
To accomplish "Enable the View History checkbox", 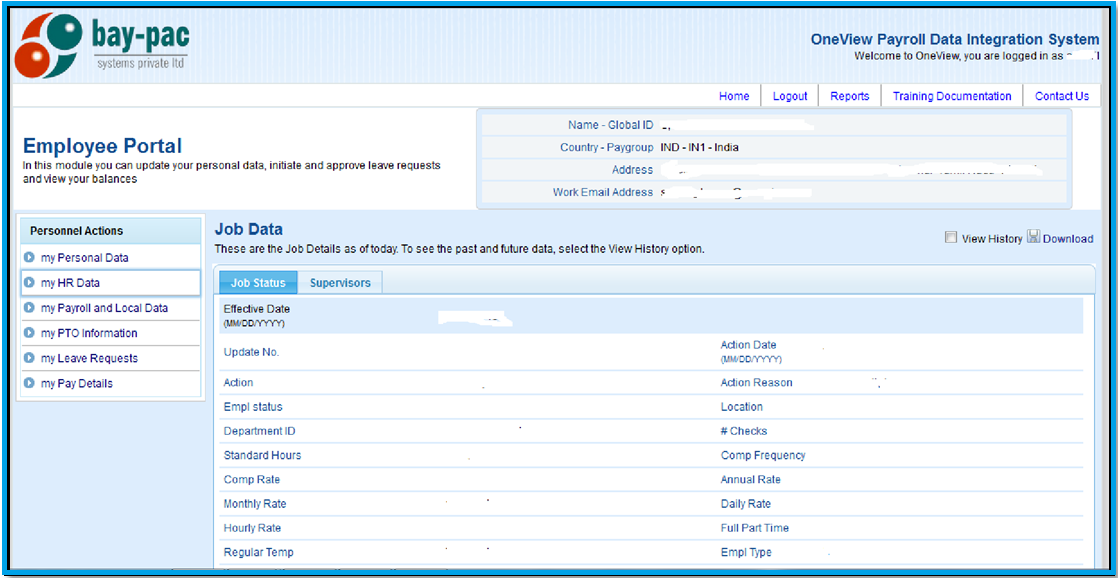I will pos(951,238).
